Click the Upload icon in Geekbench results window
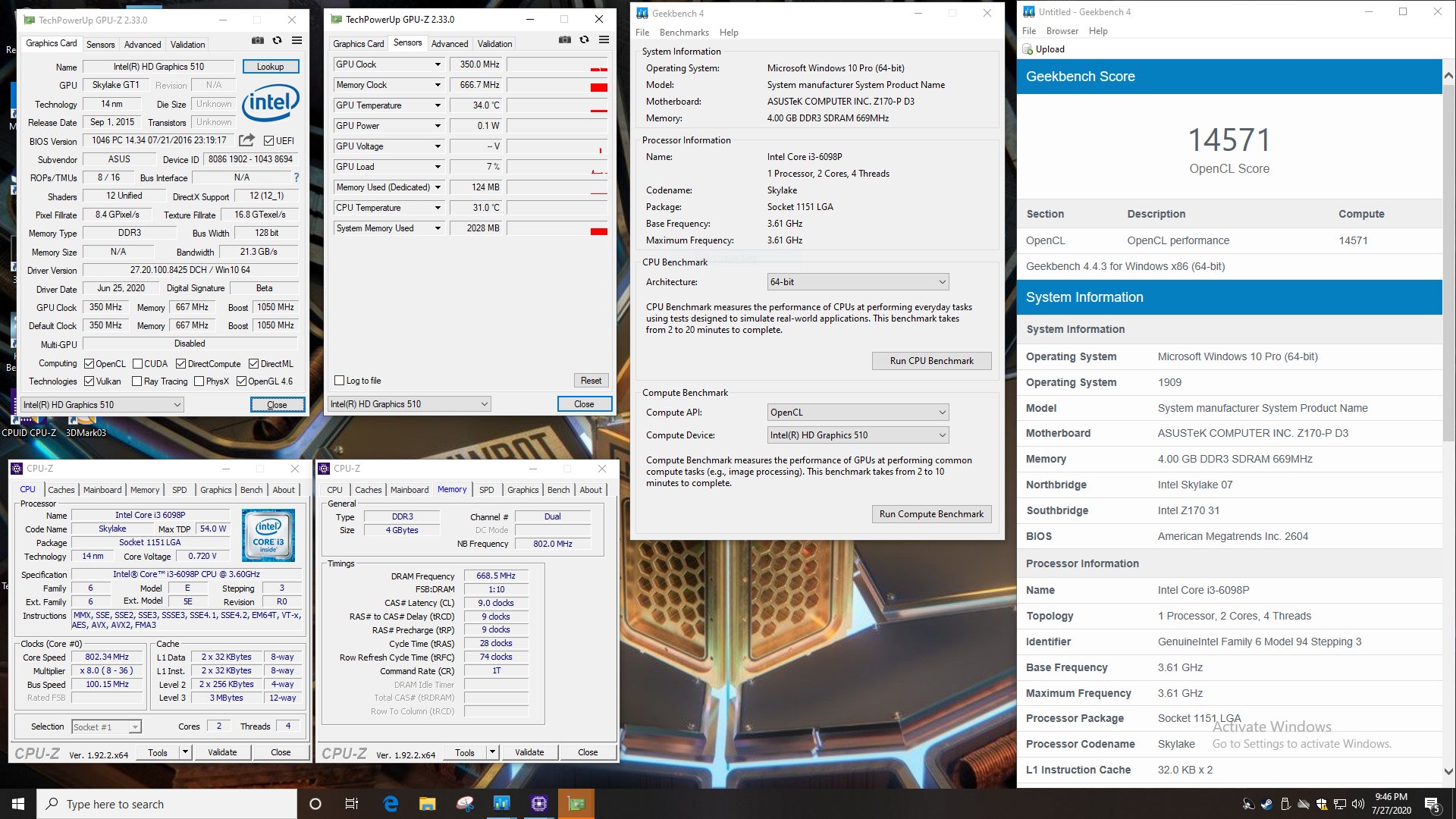Image resolution: width=1456 pixels, height=819 pixels. 1028,49
